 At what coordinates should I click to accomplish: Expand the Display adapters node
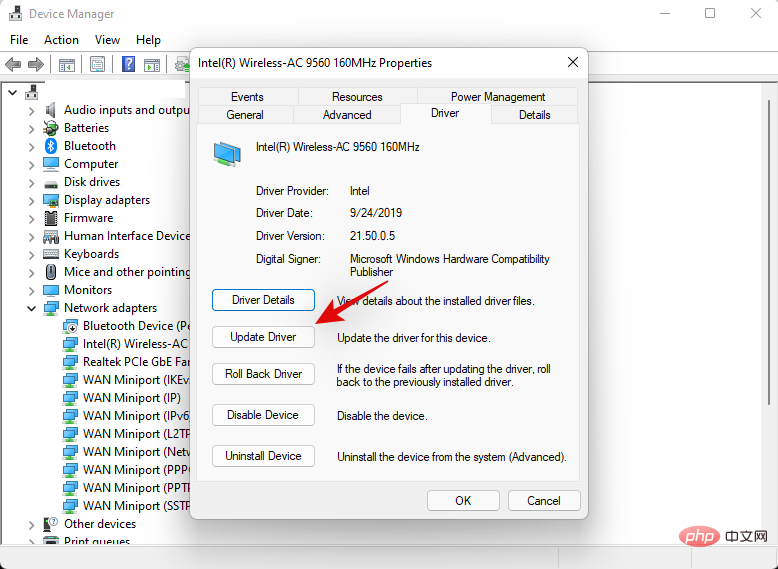pyautogui.click(x=32, y=201)
